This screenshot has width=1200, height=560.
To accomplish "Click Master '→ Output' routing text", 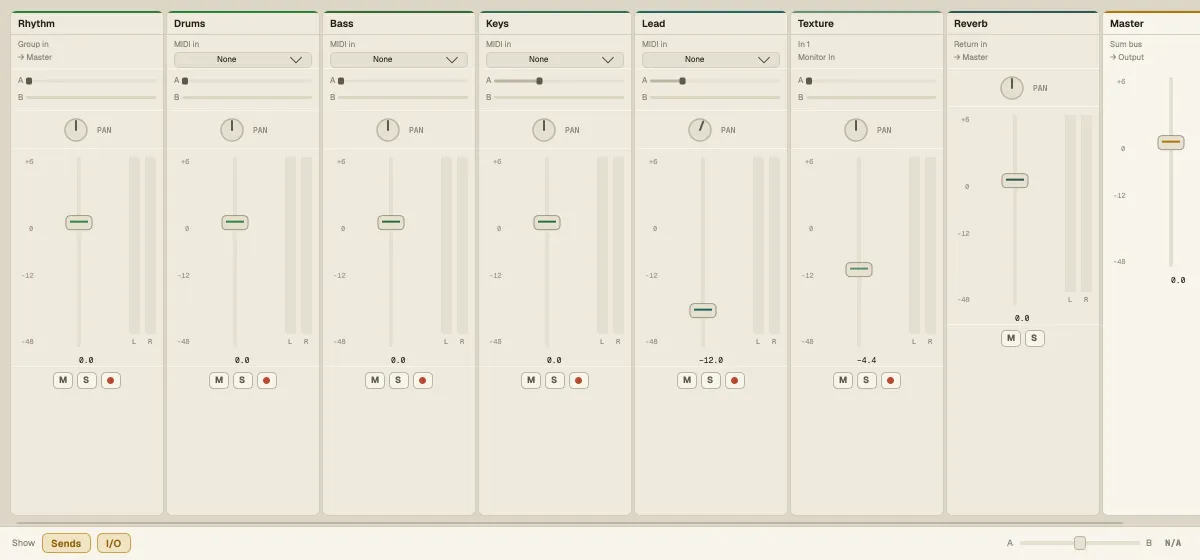I will [1127, 57].
